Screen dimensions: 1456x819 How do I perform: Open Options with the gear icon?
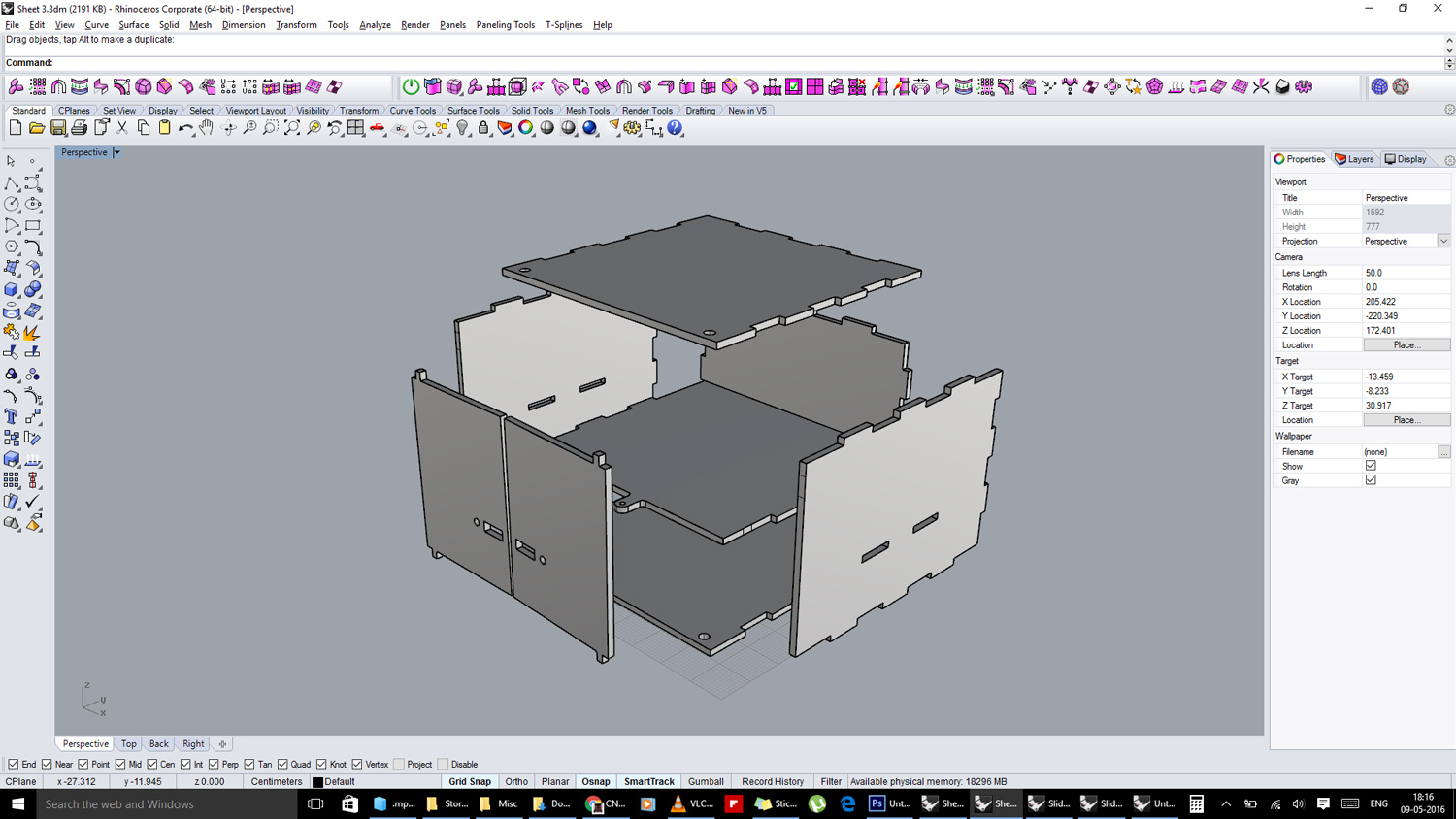633,128
